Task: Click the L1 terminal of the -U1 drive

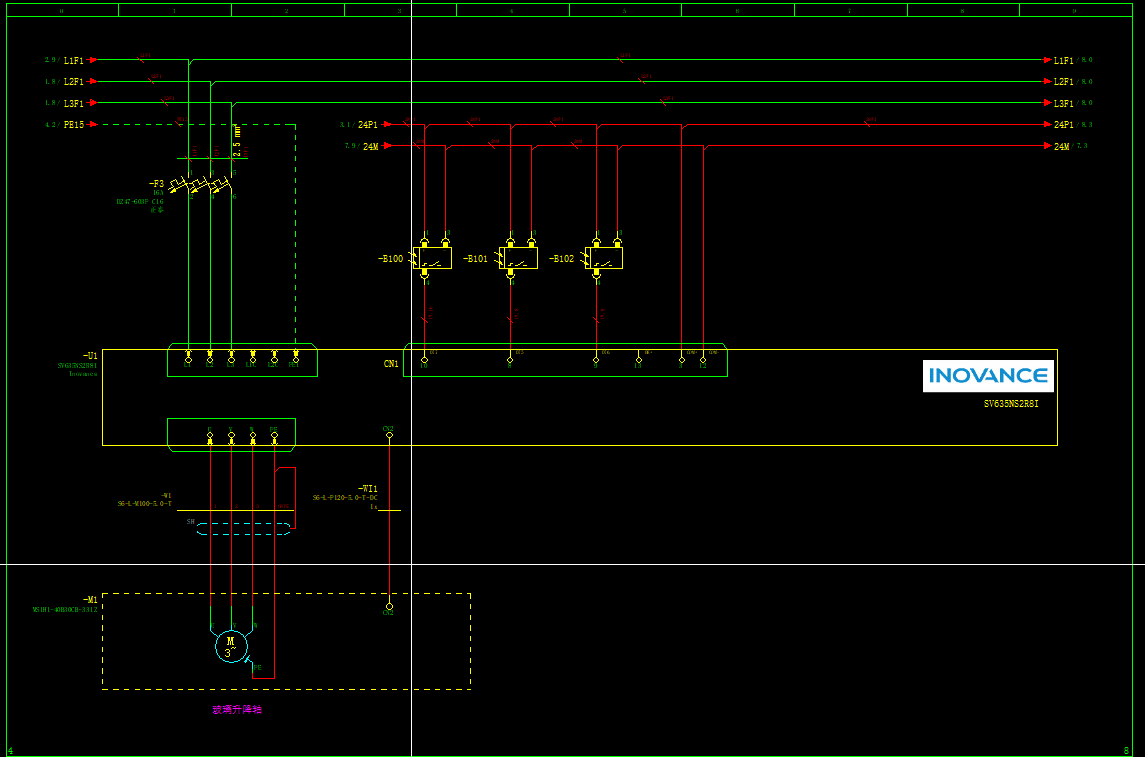Action: [188, 356]
